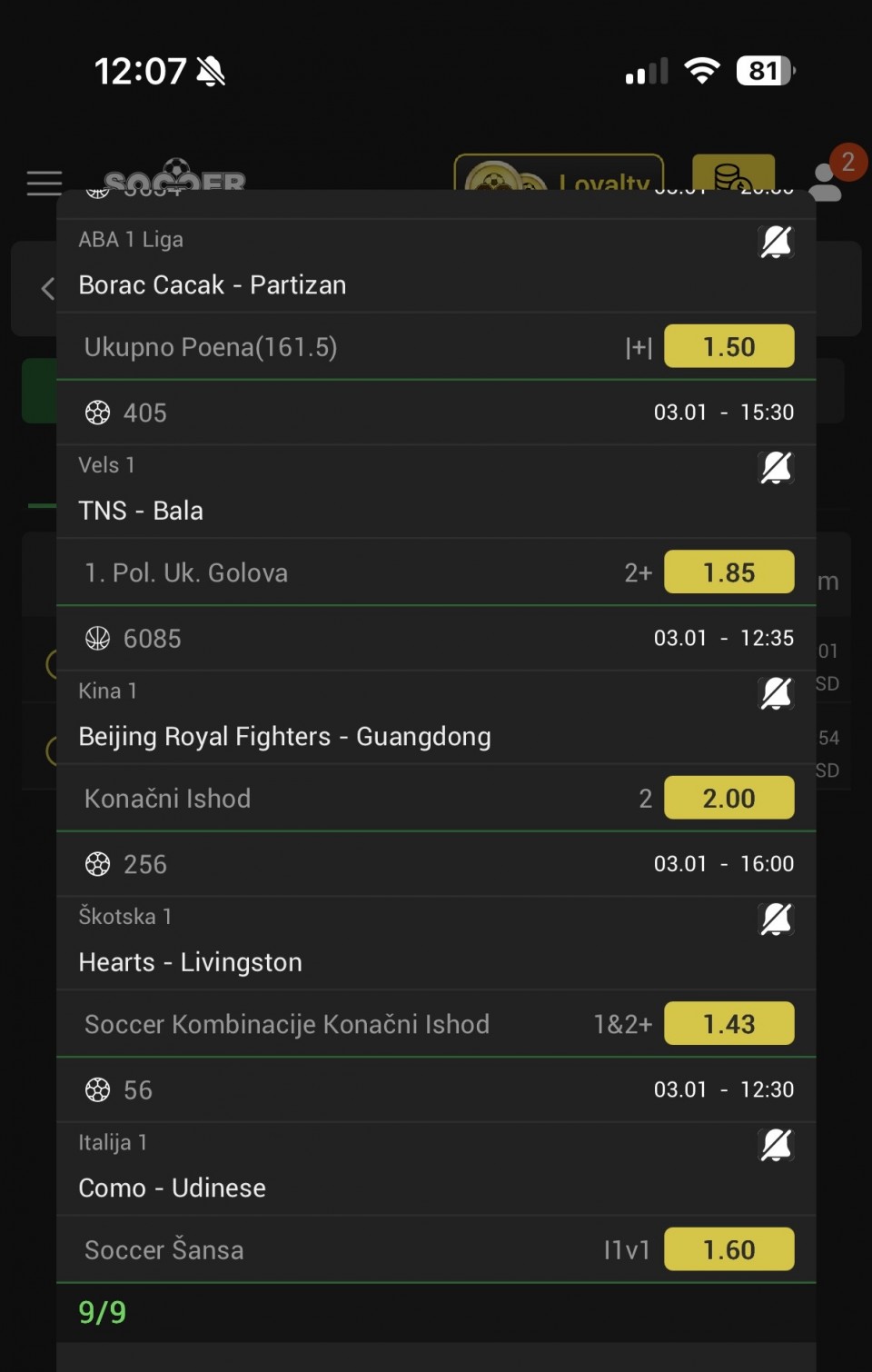Open the Hearts - Livingston match
This screenshot has height=1372, width=872.
click(x=190, y=962)
